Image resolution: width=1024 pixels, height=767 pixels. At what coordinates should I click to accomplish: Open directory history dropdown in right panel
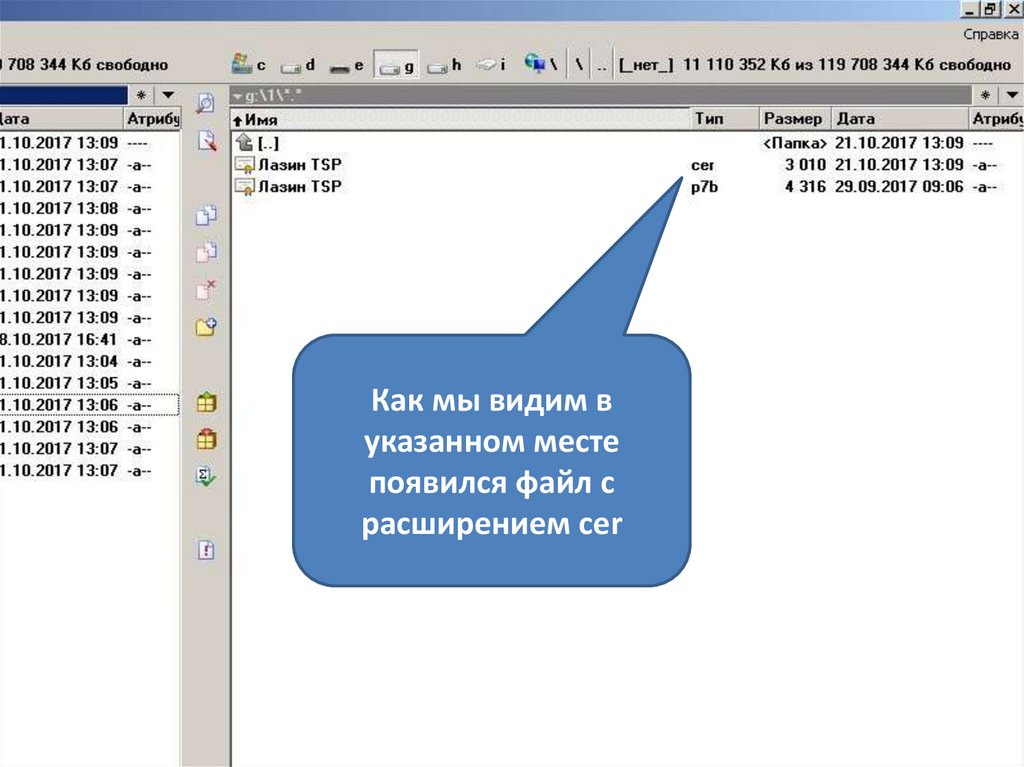(1012, 95)
